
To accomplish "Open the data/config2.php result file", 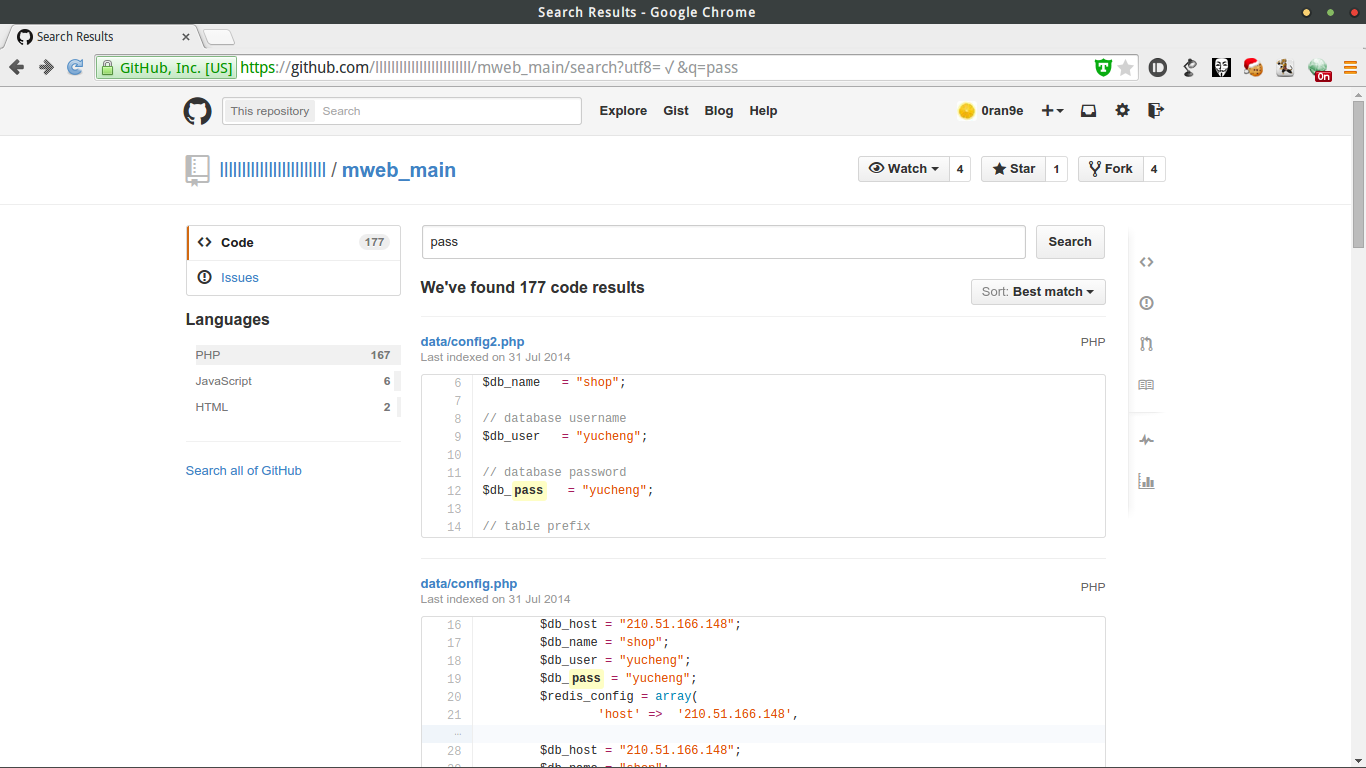I will [x=472, y=342].
